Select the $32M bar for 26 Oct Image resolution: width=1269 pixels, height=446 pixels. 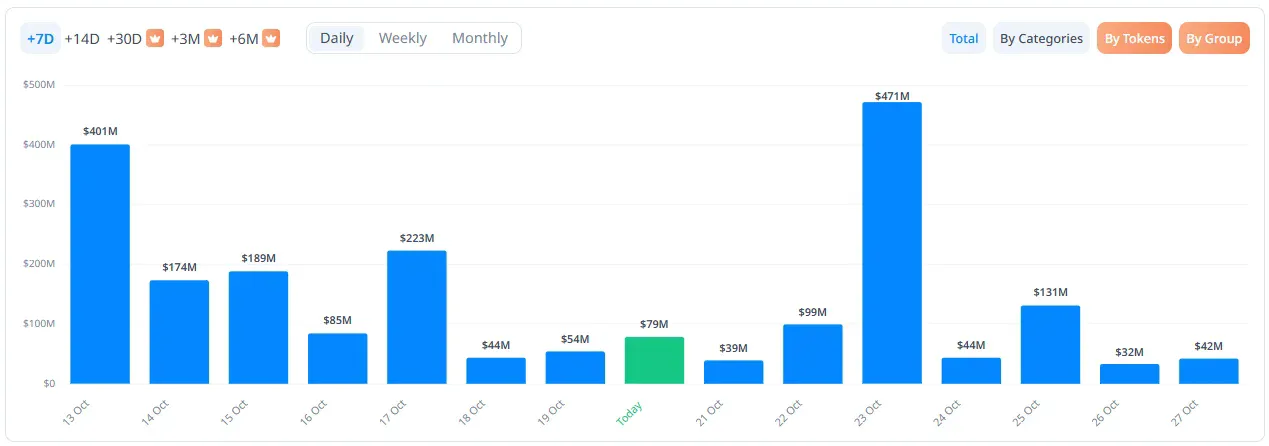(1129, 374)
